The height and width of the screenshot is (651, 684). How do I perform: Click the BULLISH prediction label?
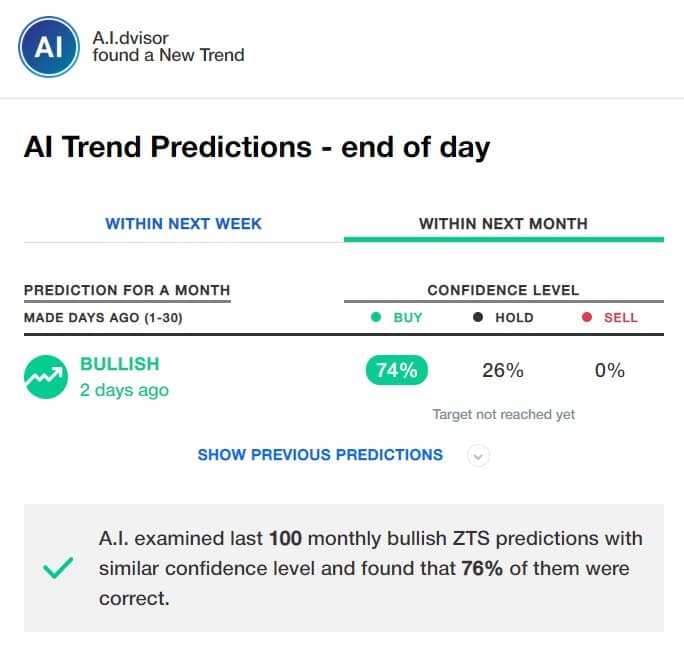click(119, 364)
